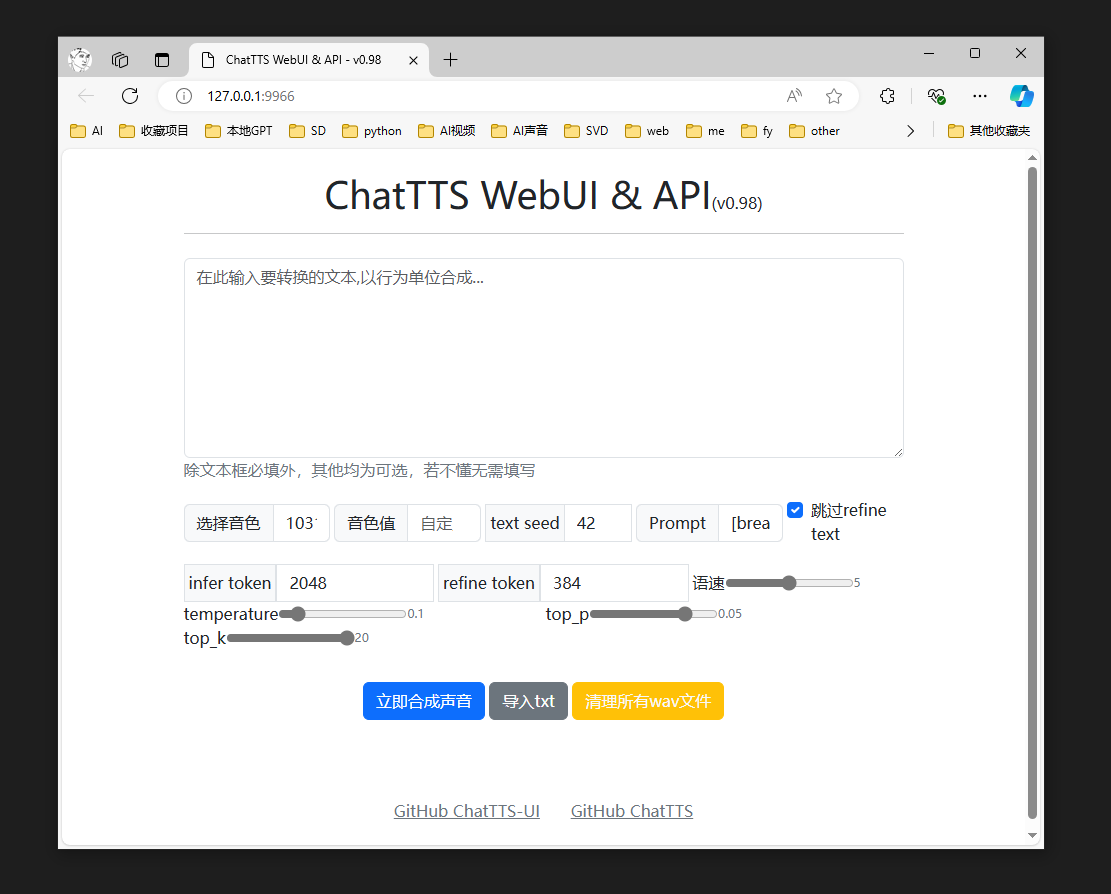Adjust the top_p slider
The height and width of the screenshot is (894, 1111).
tap(653, 614)
